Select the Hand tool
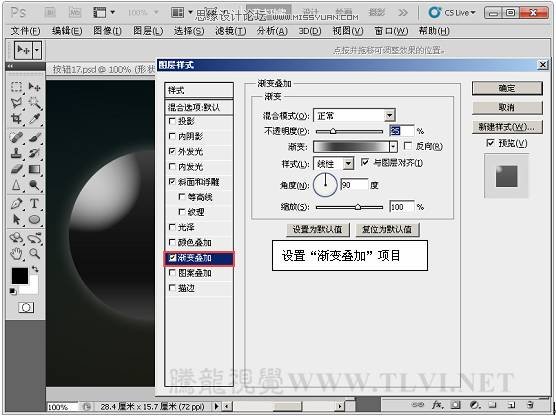Viewport: 556px width, 416px height. [x=16, y=254]
